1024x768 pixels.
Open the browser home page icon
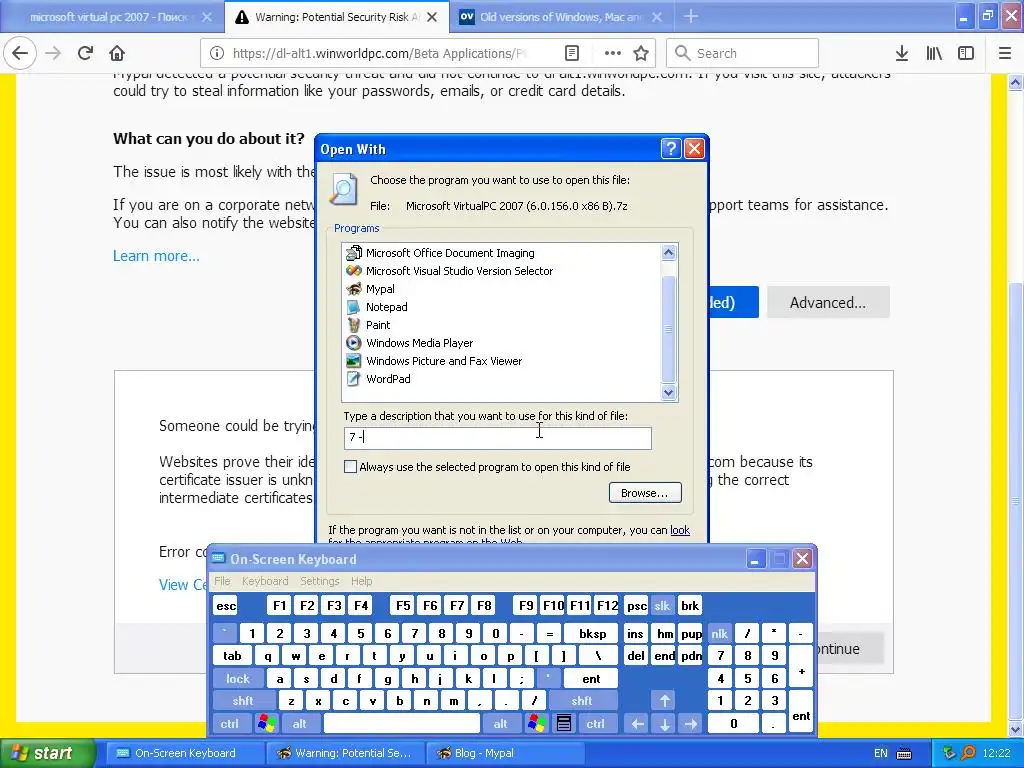[x=117, y=54]
